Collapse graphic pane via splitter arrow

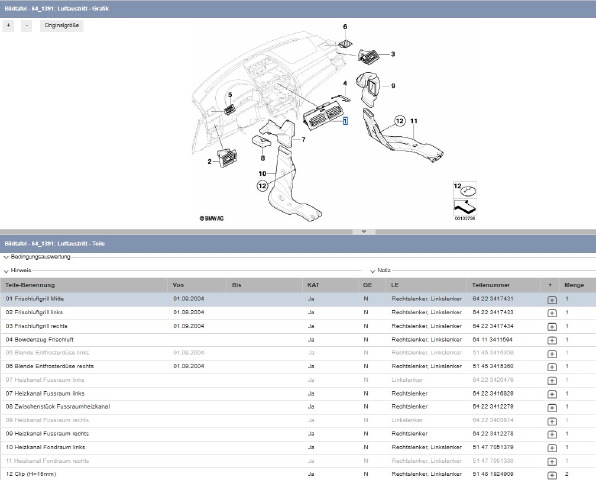(364, 231)
